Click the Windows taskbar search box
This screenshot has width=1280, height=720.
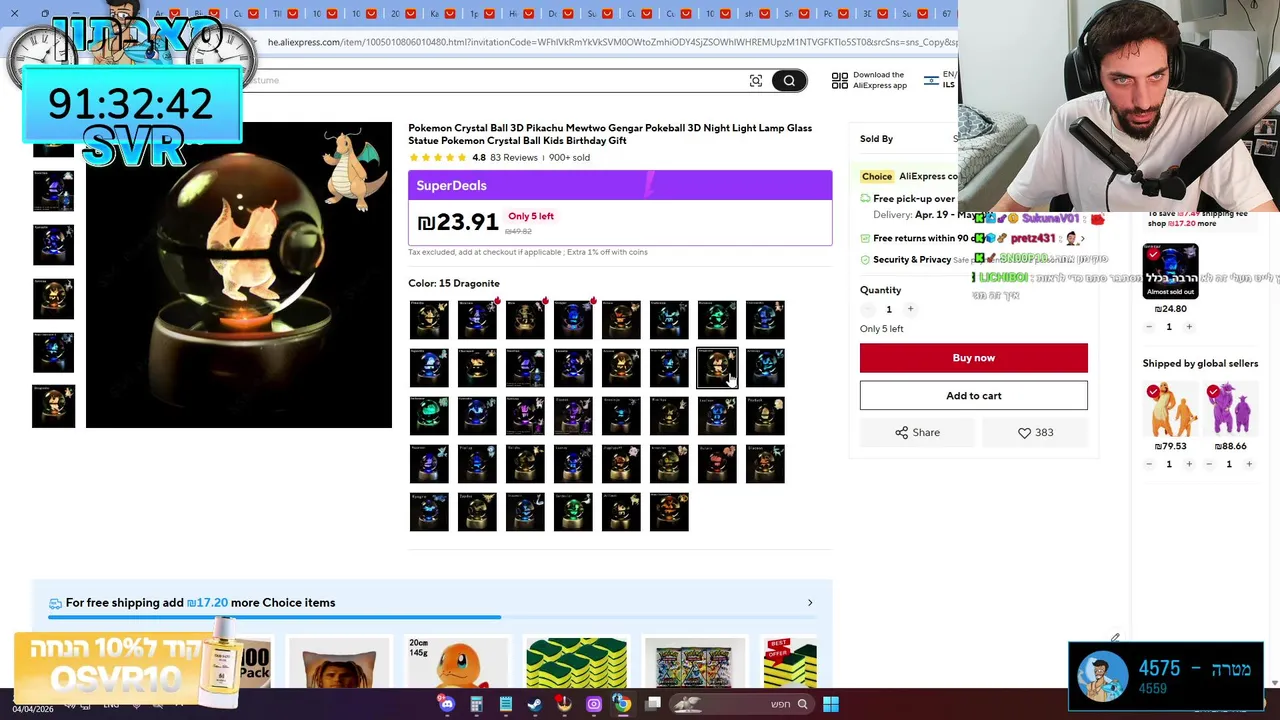(742, 704)
